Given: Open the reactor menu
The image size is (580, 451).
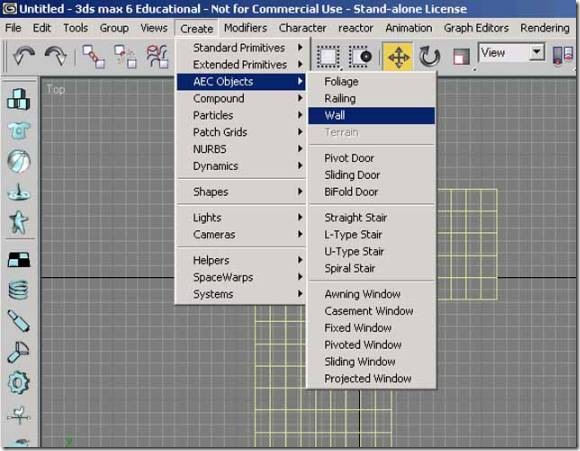Looking at the screenshot, I should (355, 28).
